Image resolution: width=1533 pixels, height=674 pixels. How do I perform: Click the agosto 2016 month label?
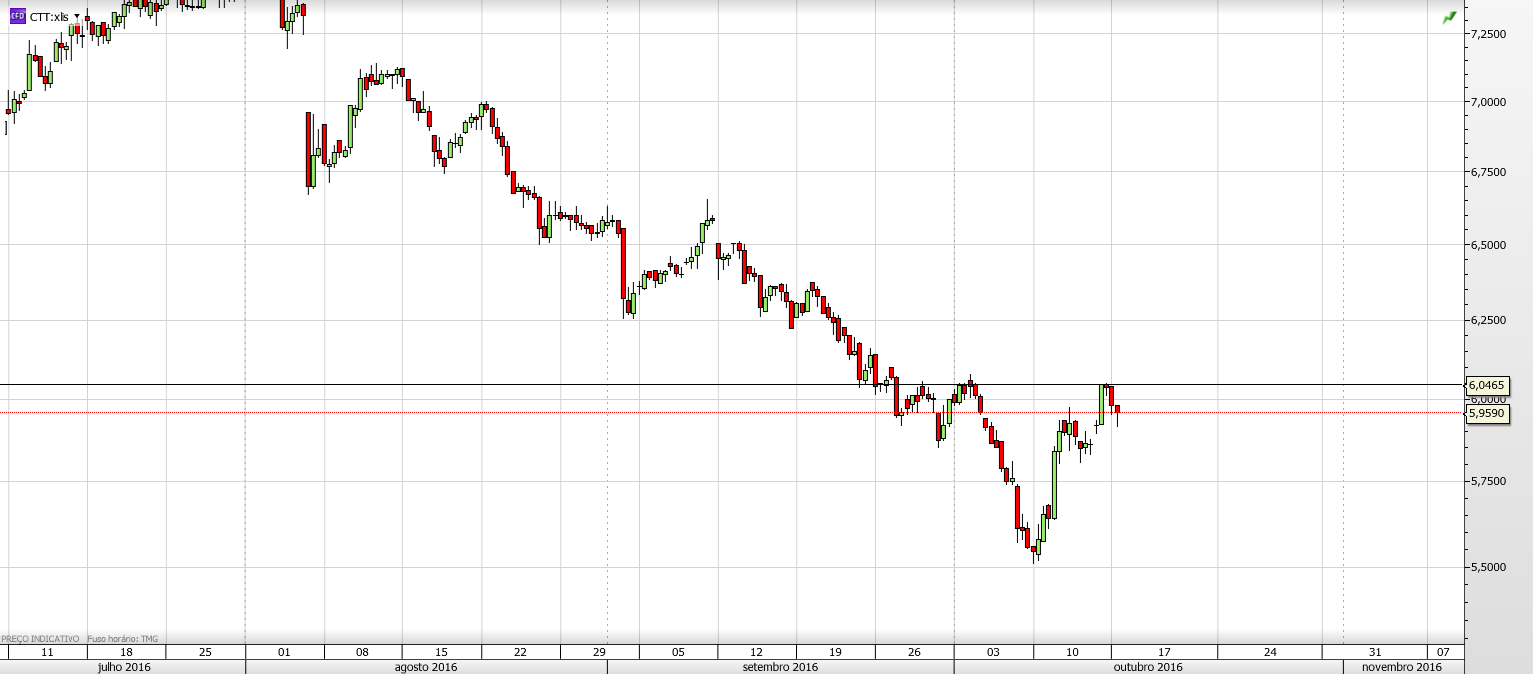(x=426, y=666)
